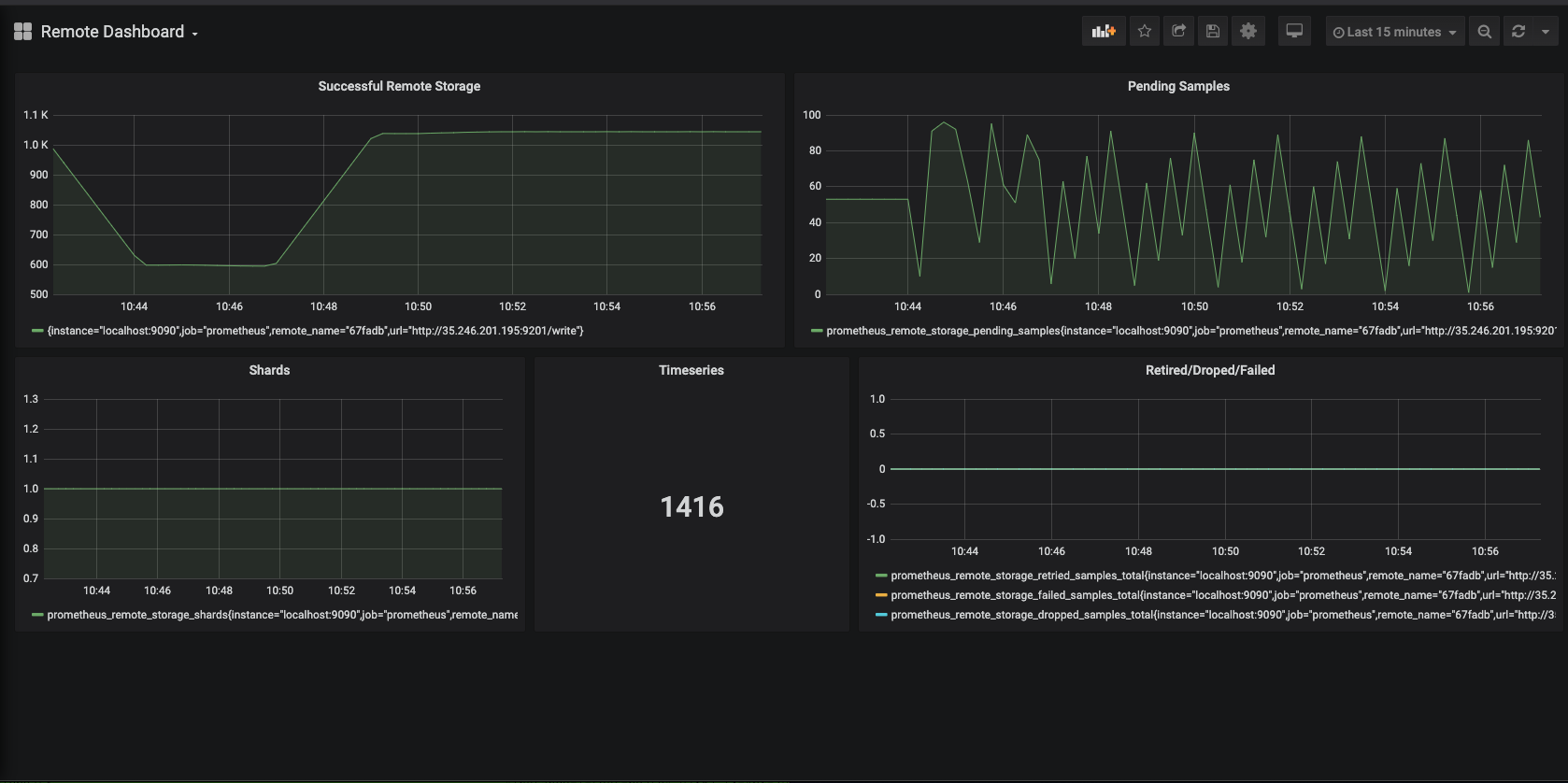The image size is (1568, 783).
Task: Click the -1.0 axis label in Retired/Droped/Failed
Action: [876, 539]
